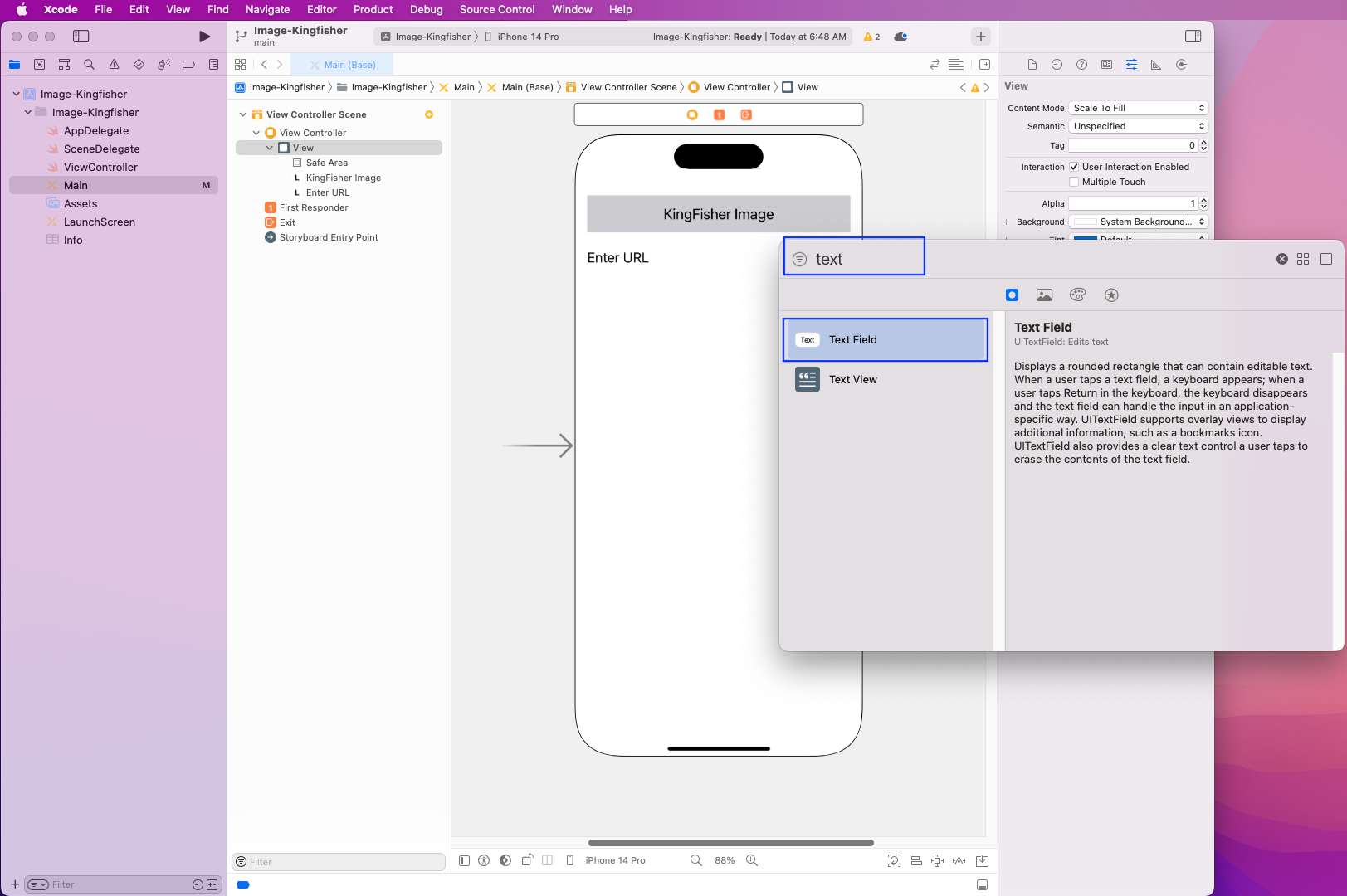Open the project navigator folder icon
The width and height of the screenshot is (1347, 896).
coord(15,65)
